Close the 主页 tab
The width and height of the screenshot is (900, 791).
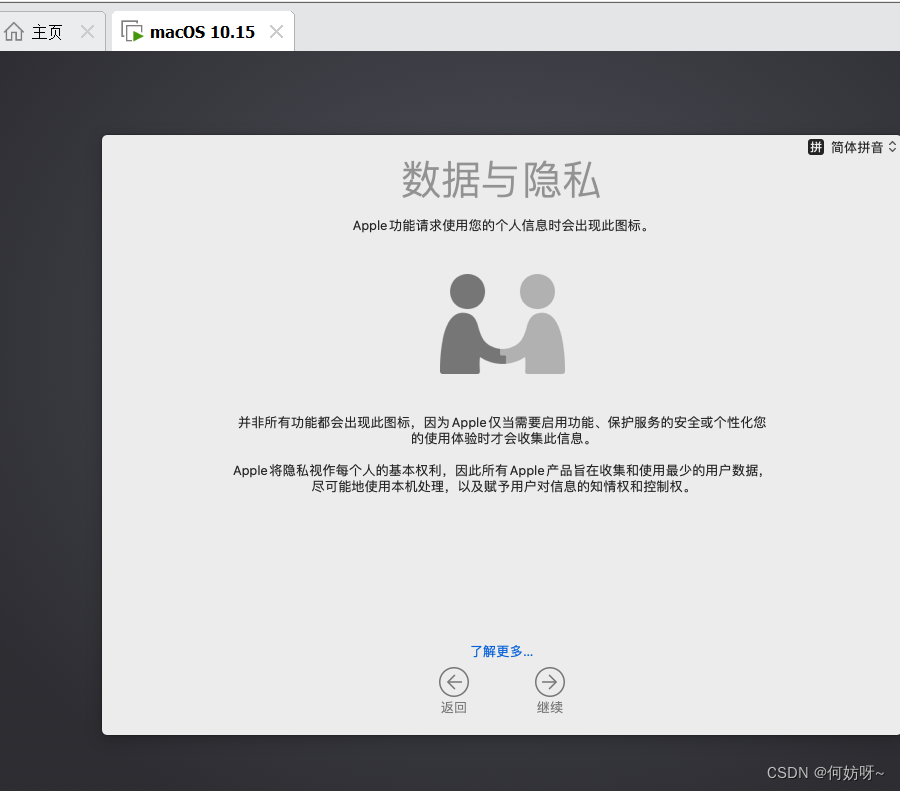coord(87,32)
